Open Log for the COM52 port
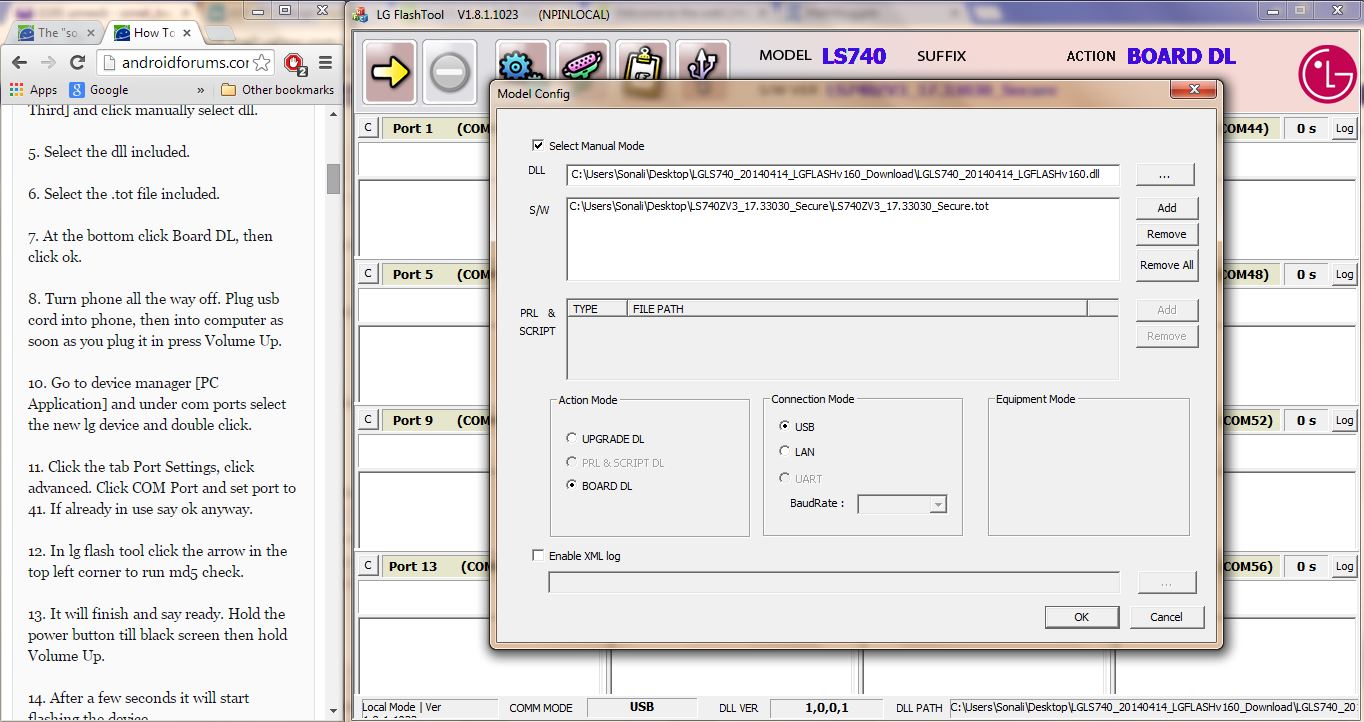The image size is (1364, 722). (1344, 420)
